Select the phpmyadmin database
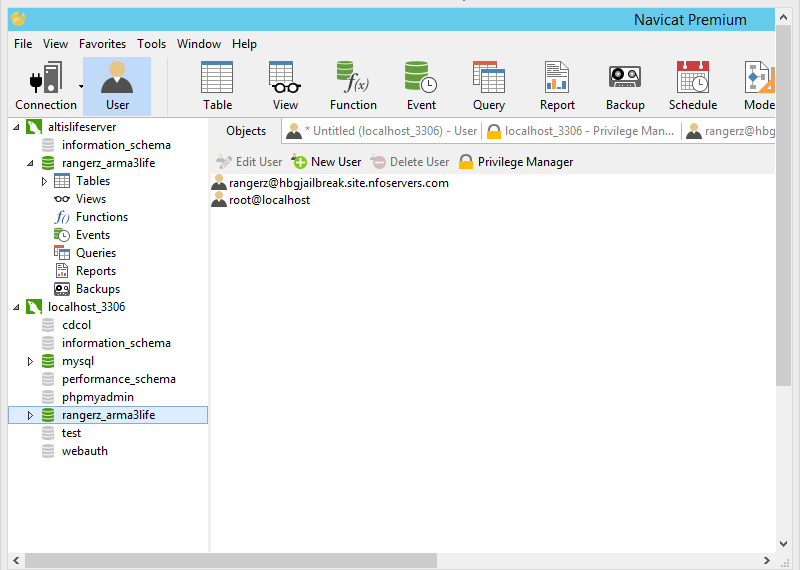Screen dimensions: 800x570 97,397
